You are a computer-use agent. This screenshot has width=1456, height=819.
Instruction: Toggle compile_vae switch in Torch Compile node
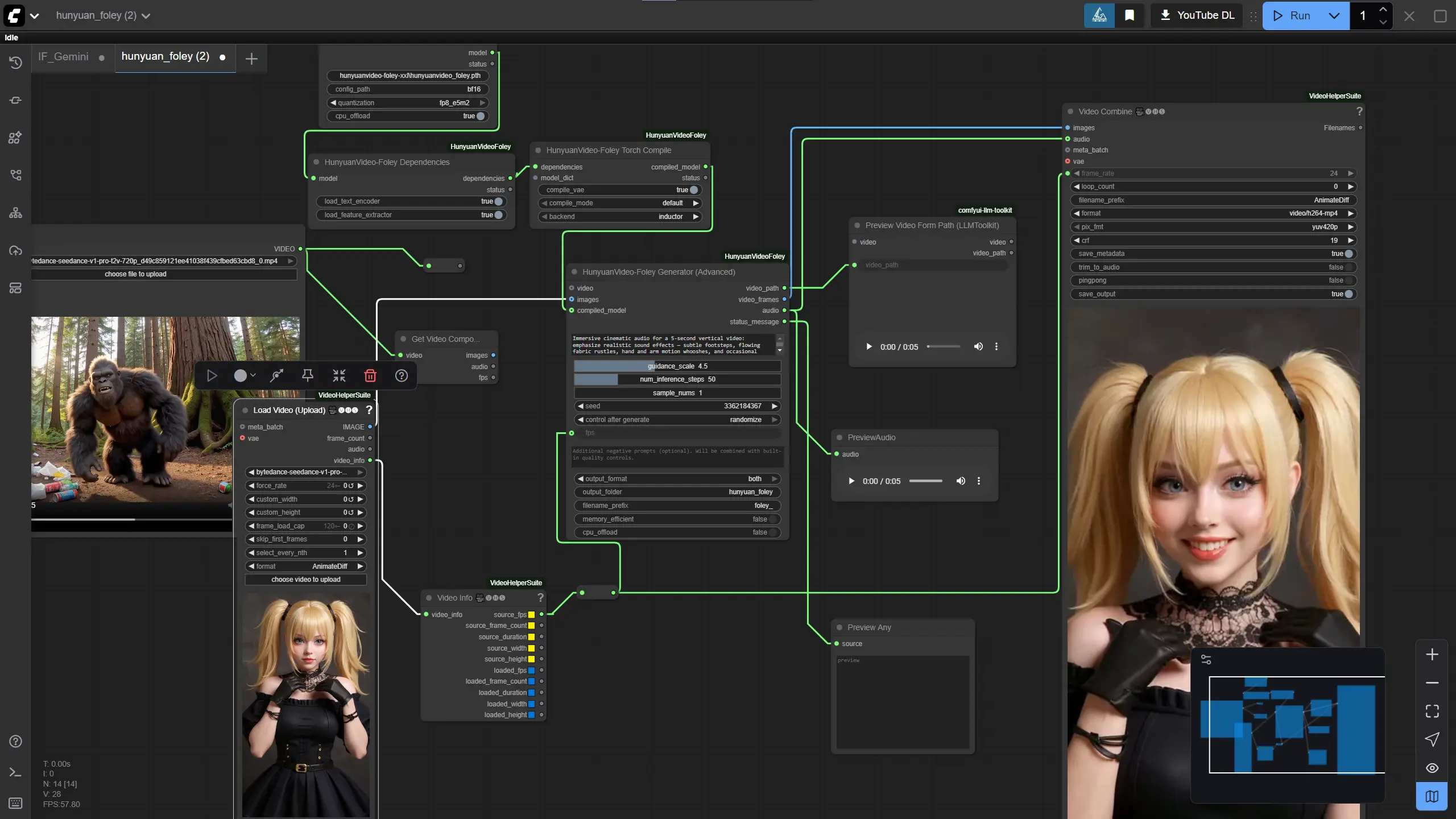pos(693,190)
